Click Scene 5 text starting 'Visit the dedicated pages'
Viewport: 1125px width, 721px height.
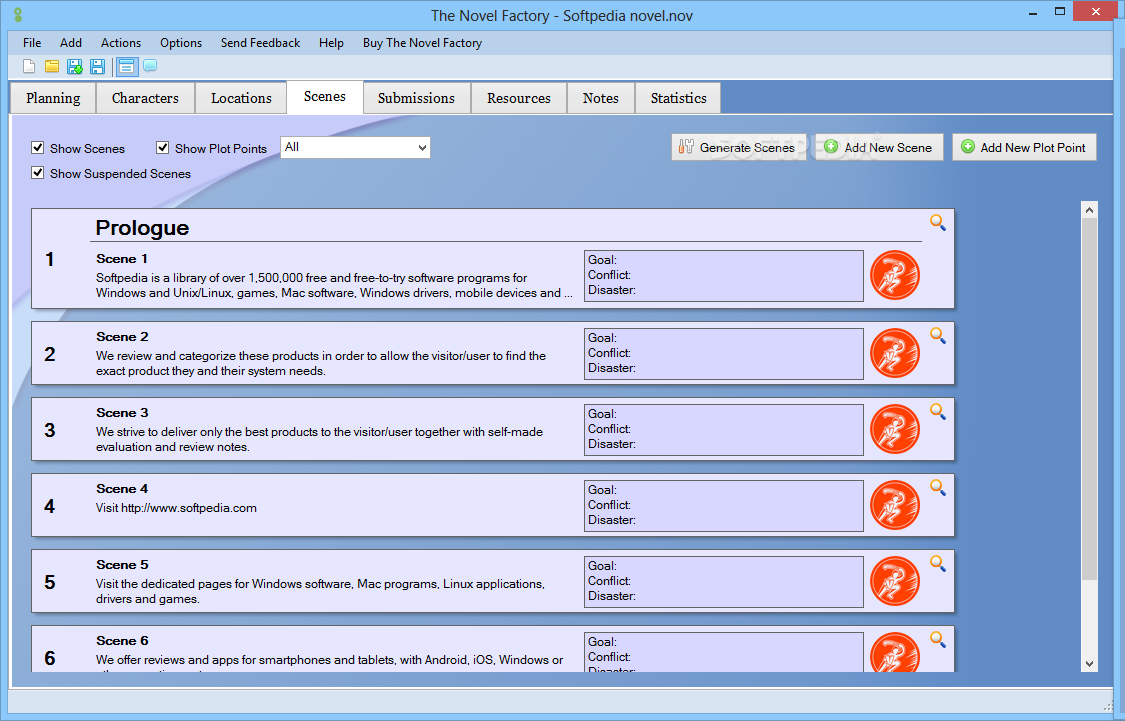(x=321, y=591)
